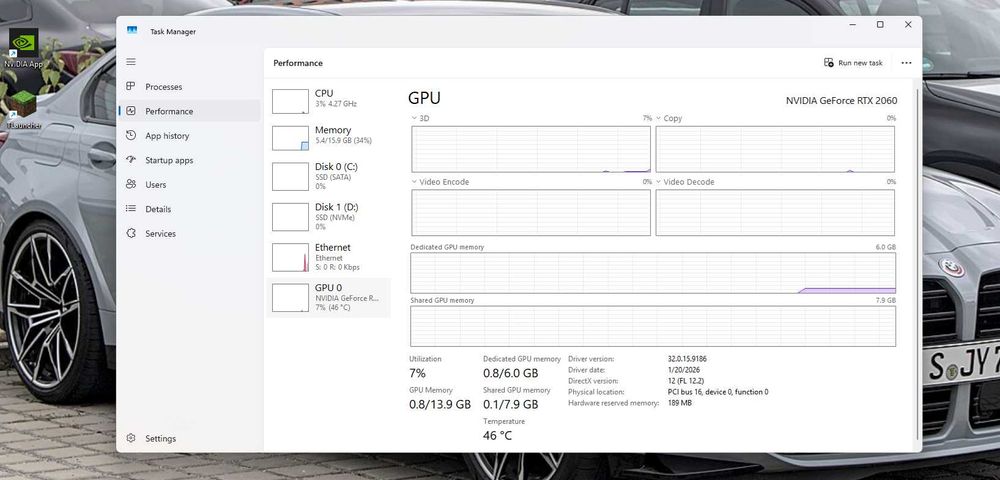Click DirectX version 12 (FL 12.2)
Image resolution: width=1000 pixels, height=480 pixels.
[686, 381]
